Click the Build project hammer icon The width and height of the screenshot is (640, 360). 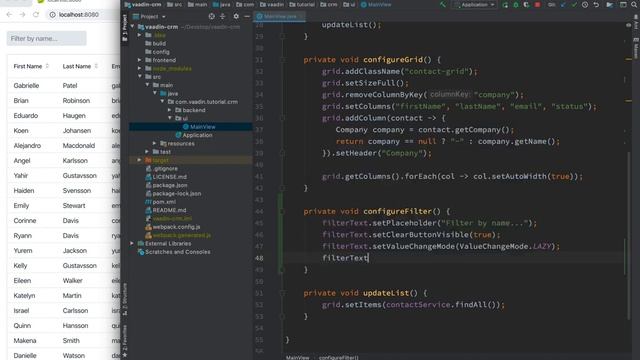tap(443, 5)
